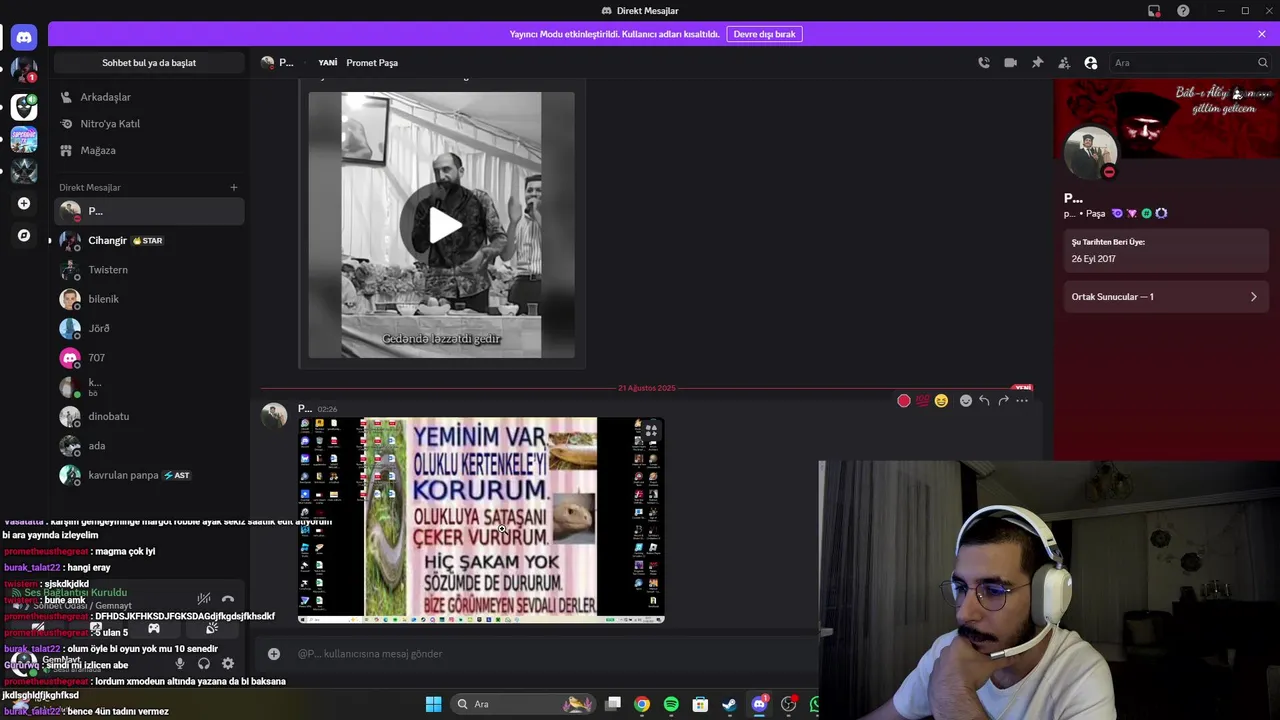React with laughing face emoji

click(941, 401)
